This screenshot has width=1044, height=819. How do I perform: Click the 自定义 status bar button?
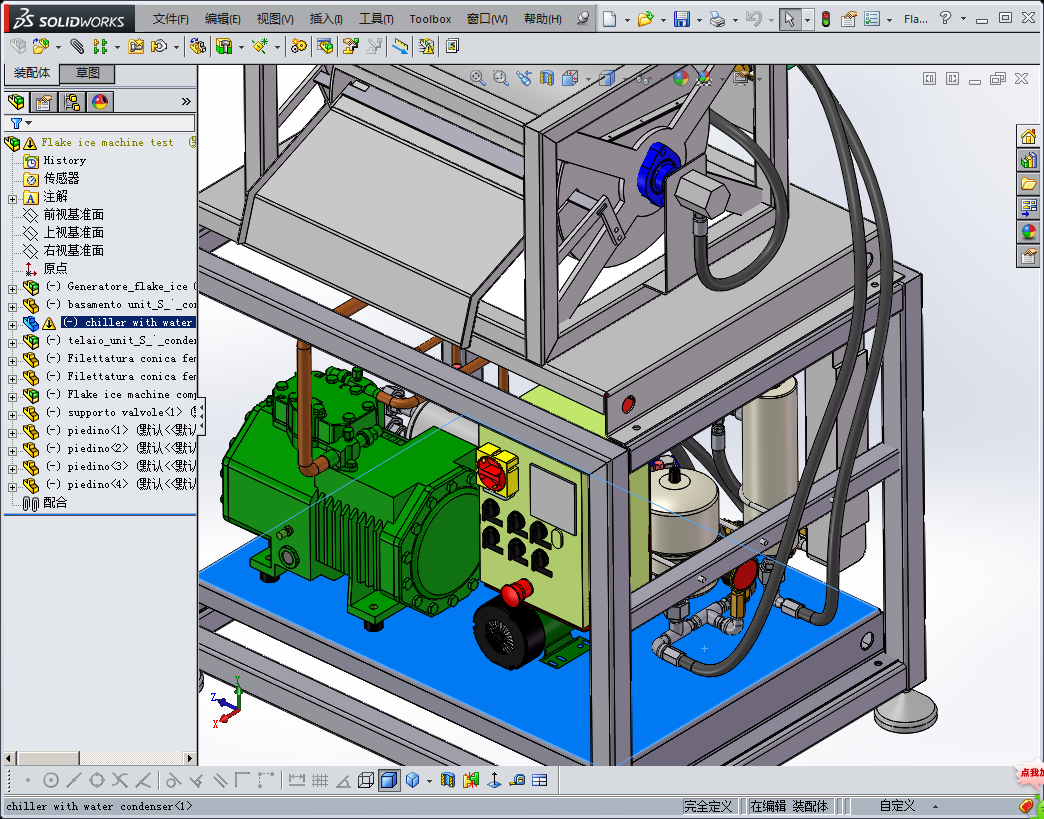coord(897,806)
